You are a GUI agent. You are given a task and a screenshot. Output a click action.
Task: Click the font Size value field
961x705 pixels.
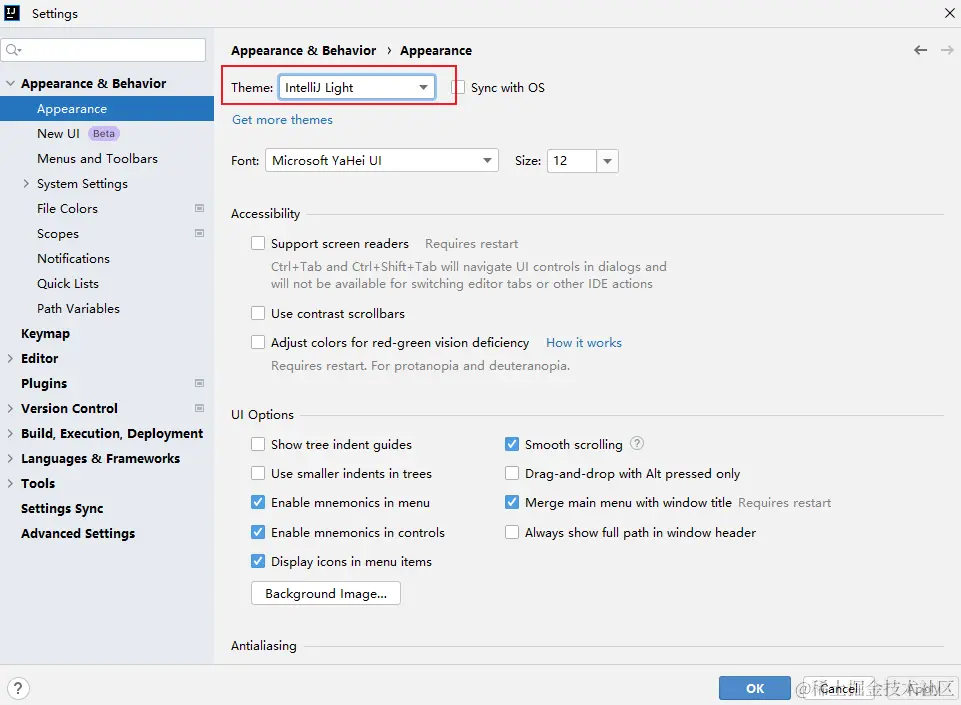coord(572,161)
